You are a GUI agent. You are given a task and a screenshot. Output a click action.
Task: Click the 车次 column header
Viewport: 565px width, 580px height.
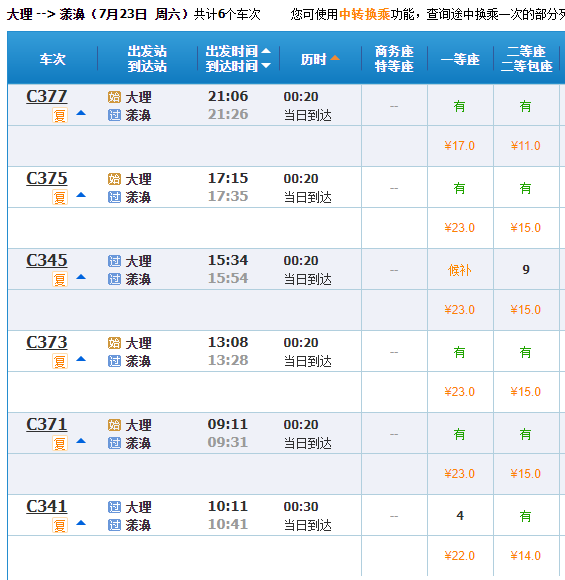pyautogui.click(x=53, y=59)
